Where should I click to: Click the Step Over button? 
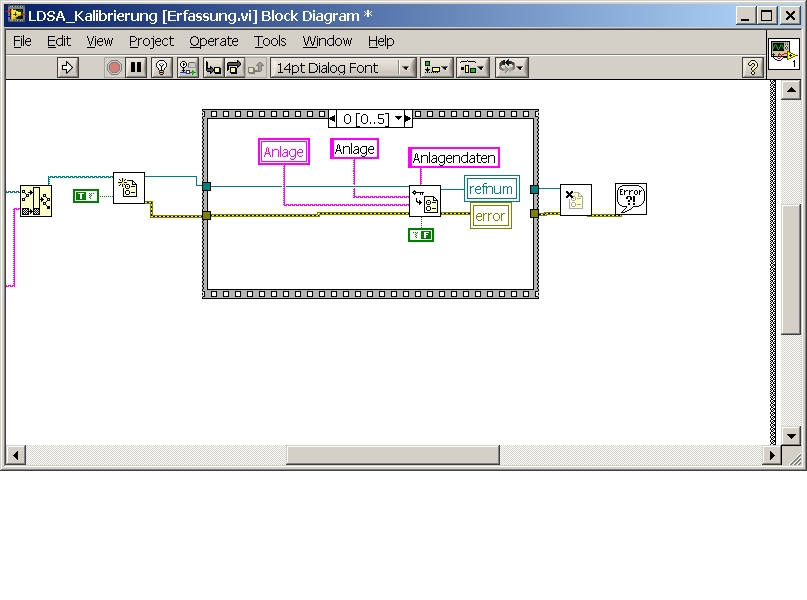coord(234,67)
